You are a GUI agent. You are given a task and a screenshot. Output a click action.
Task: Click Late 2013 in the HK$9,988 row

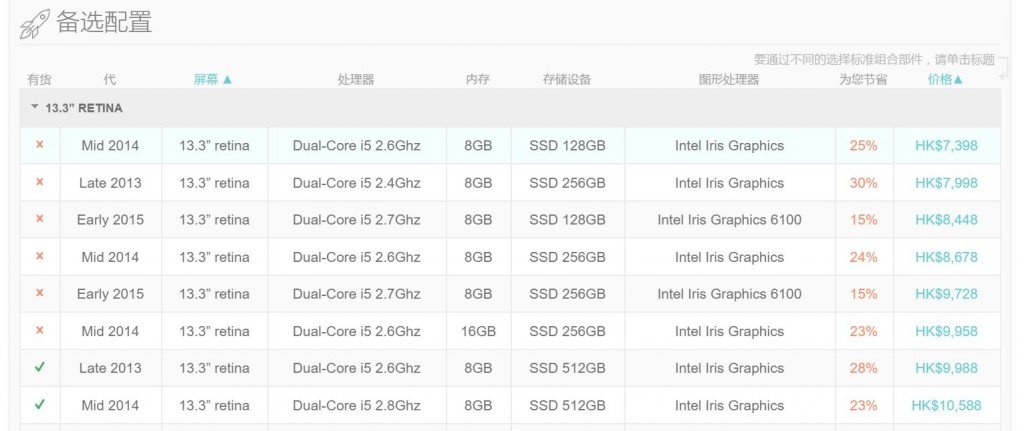click(x=110, y=368)
